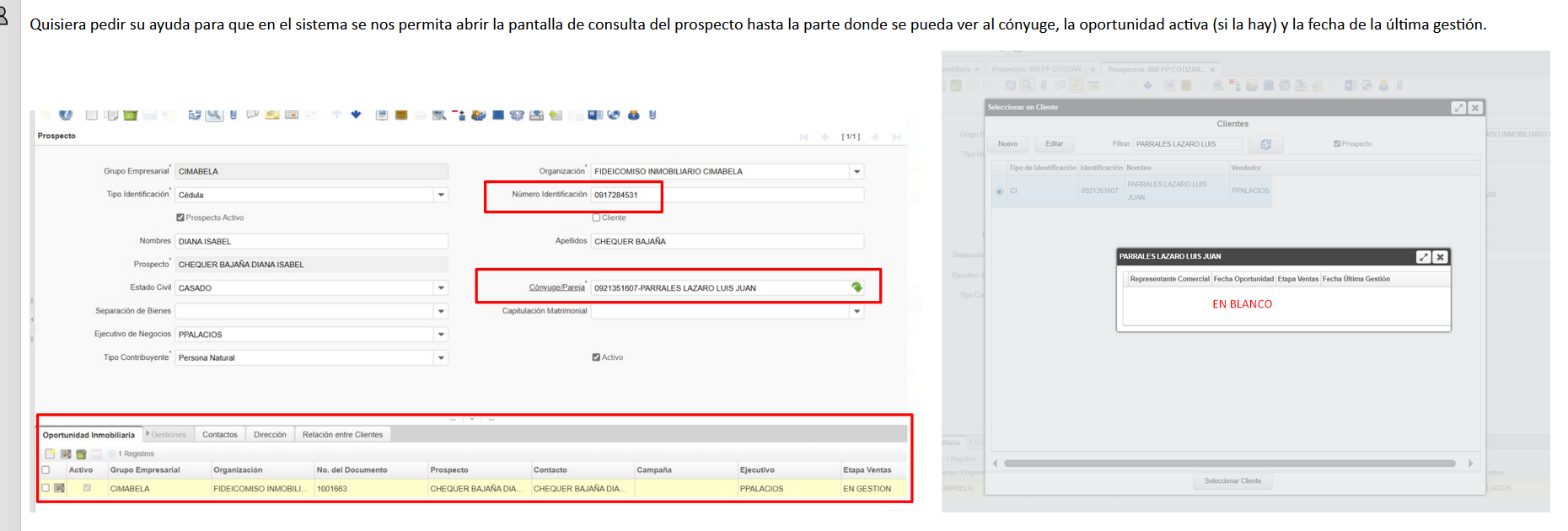Toggle the Prospecto Activo checkbox

click(x=180, y=217)
